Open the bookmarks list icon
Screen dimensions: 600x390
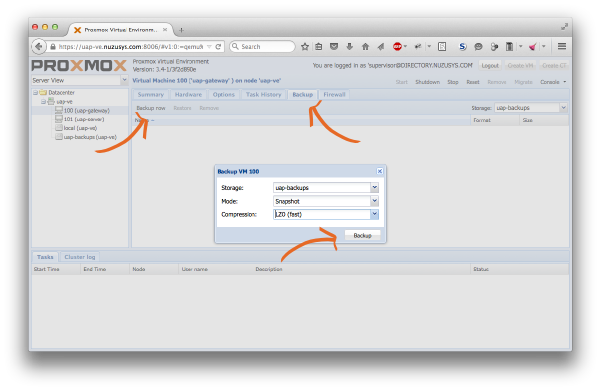coord(319,47)
